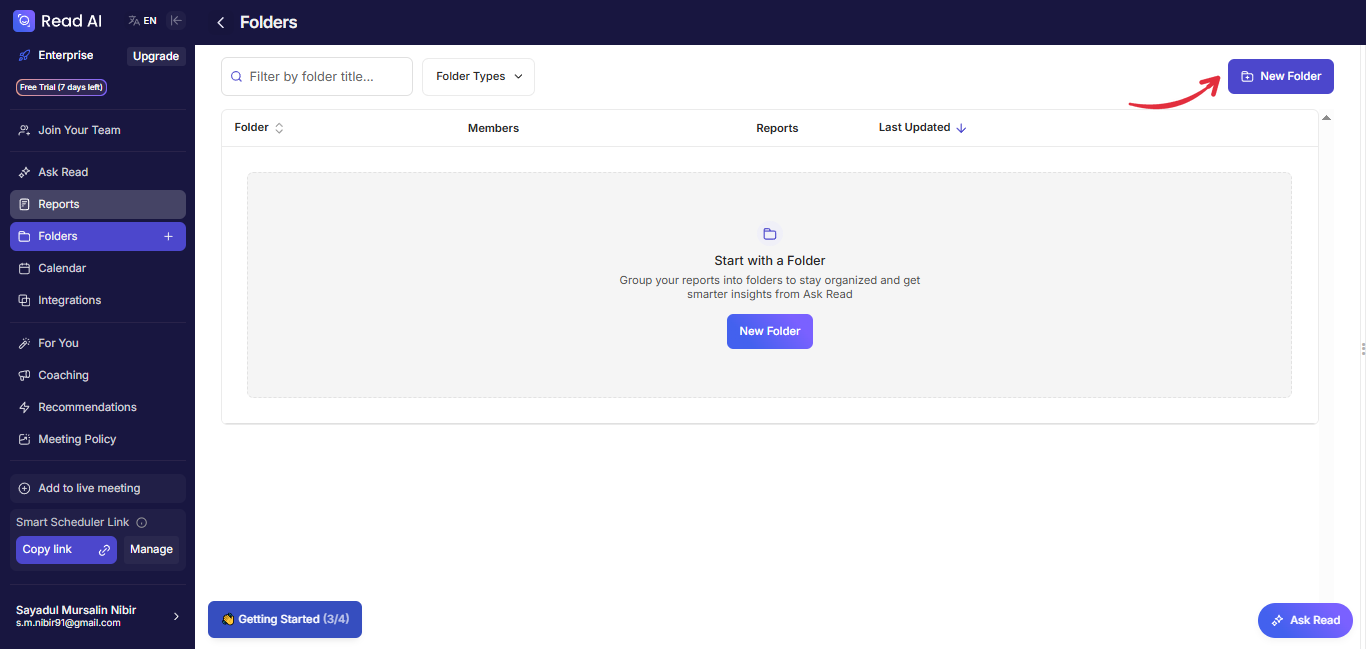Click the Join Your Team people icon

click(24, 130)
